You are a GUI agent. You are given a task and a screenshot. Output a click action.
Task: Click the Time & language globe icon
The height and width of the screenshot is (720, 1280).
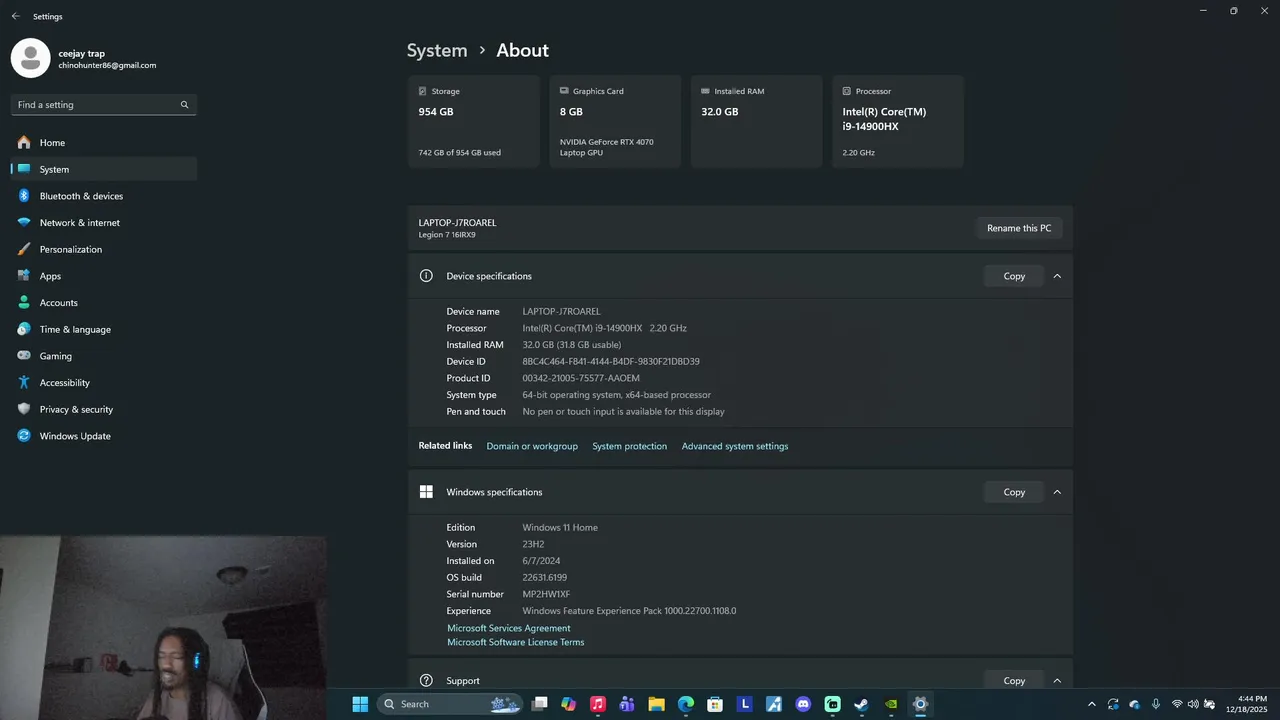(24, 329)
